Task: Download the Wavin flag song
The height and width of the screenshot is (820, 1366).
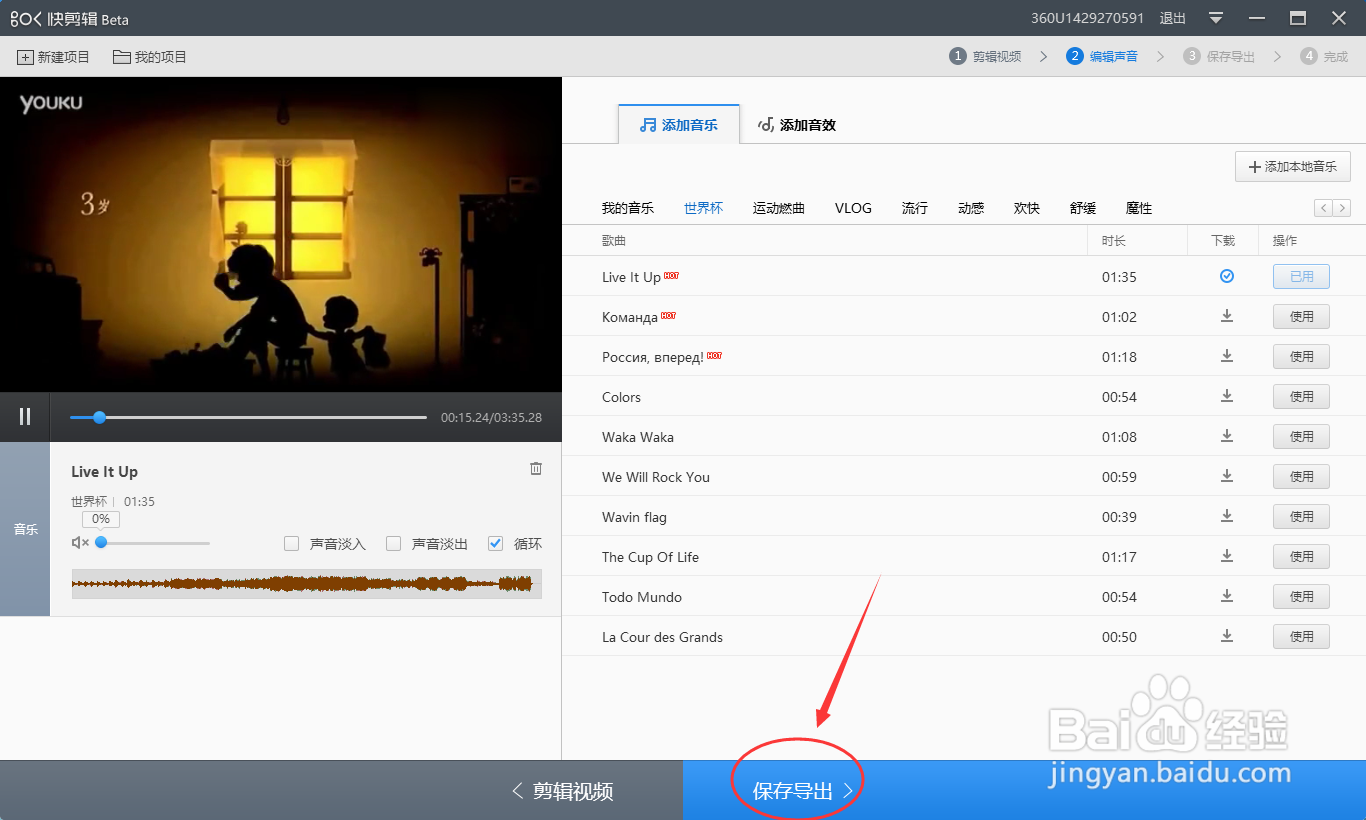Action: [1227, 516]
